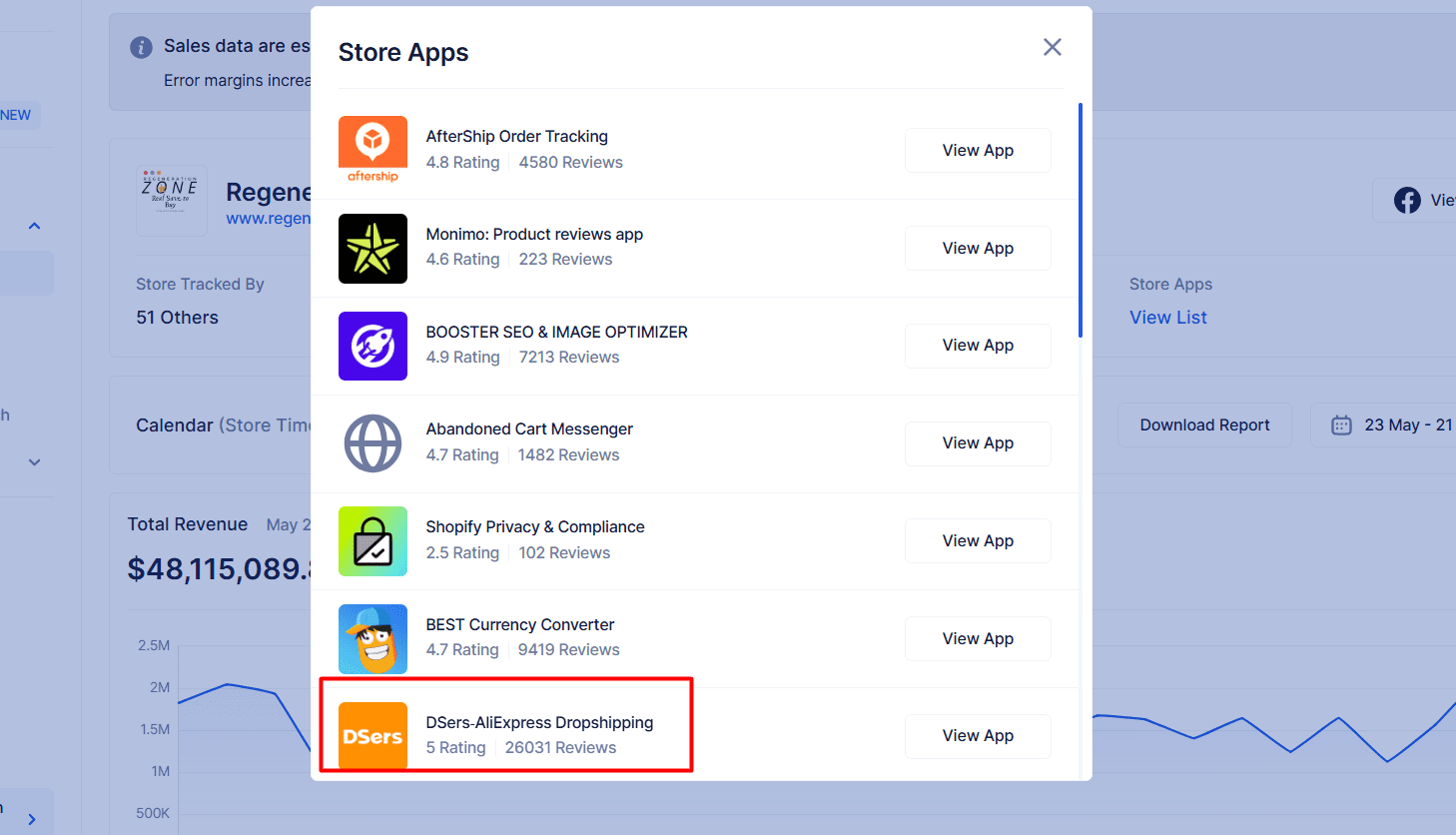The image size is (1456, 835).
Task: View App for Monimo: Product reviews app
Action: [x=978, y=248]
